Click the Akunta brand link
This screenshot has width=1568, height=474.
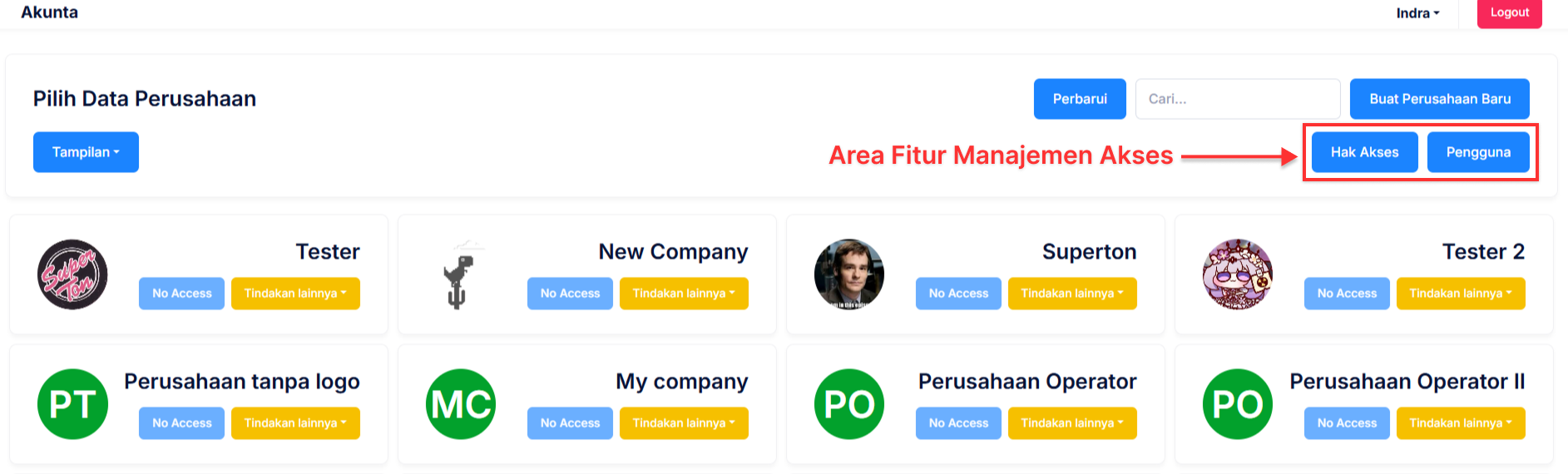pos(50,12)
